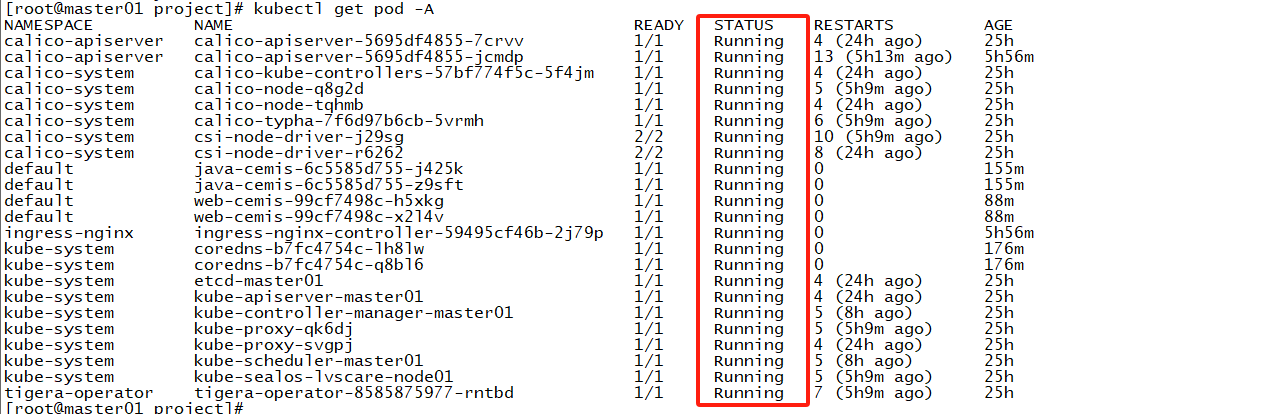Image resolution: width=1261 pixels, height=414 pixels.
Task: Select Running status of tigera-operator pod
Action: pos(749,393)
